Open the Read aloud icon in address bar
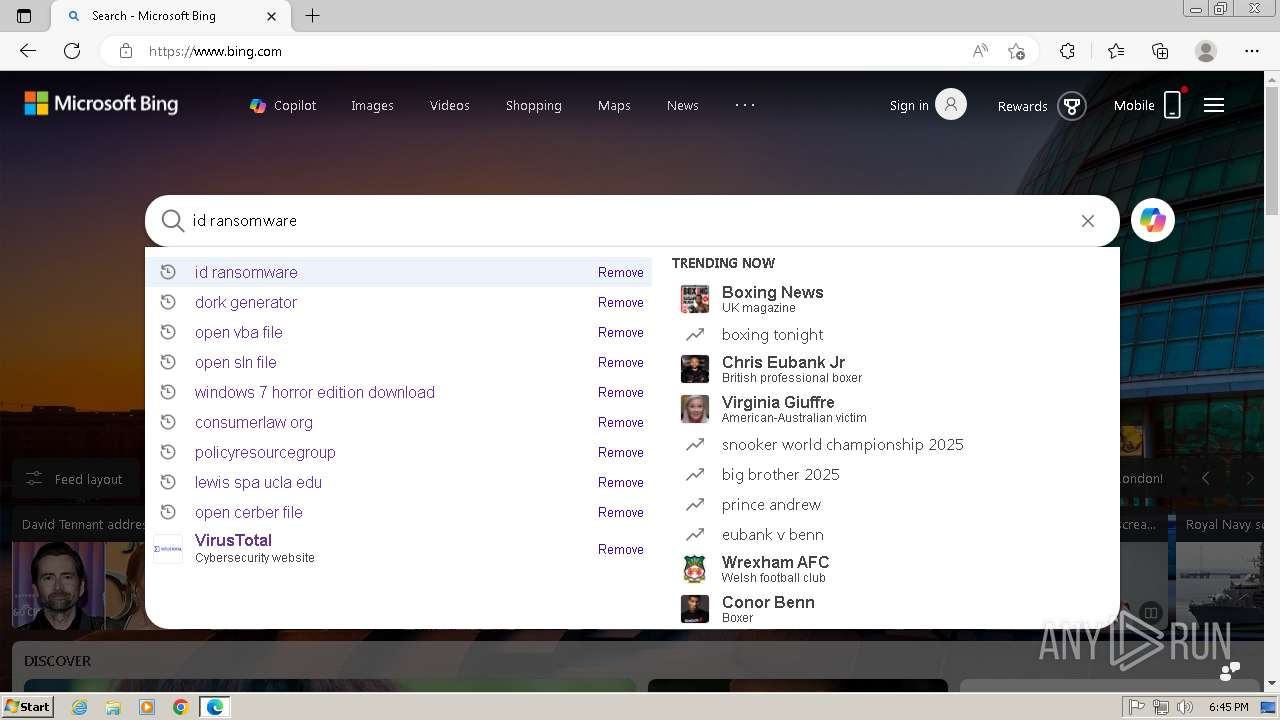Image resolution: width=1280 pixels, height=720 pixels. coord(980,51)
